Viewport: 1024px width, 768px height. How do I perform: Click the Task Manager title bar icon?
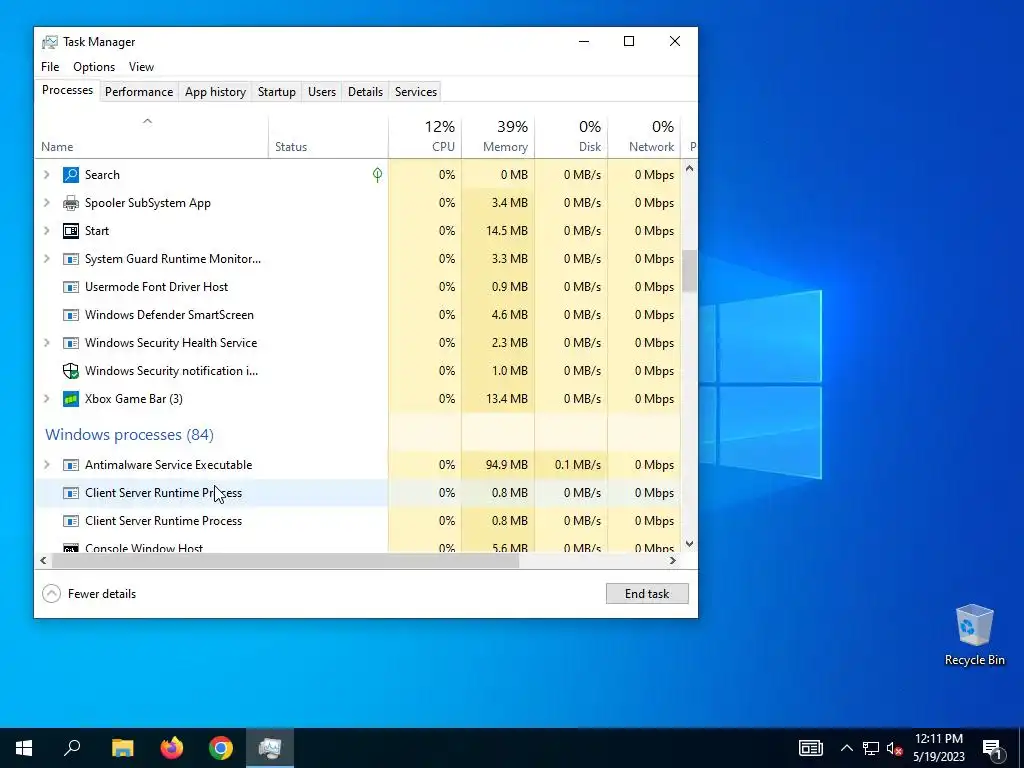tap(50, 42)
